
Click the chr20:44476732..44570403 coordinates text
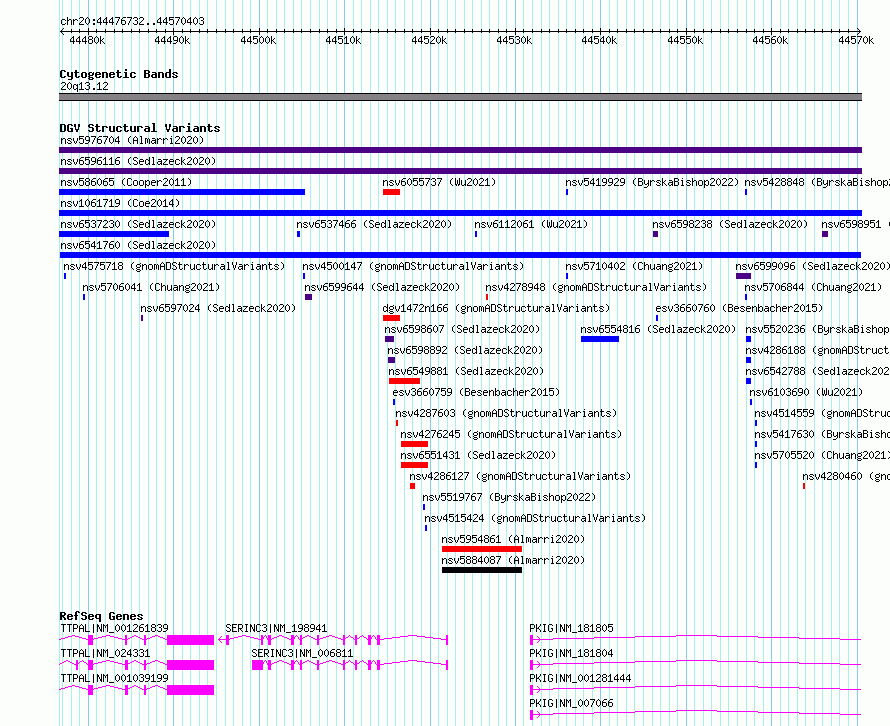pyautogui.click(x=132, y=21)
